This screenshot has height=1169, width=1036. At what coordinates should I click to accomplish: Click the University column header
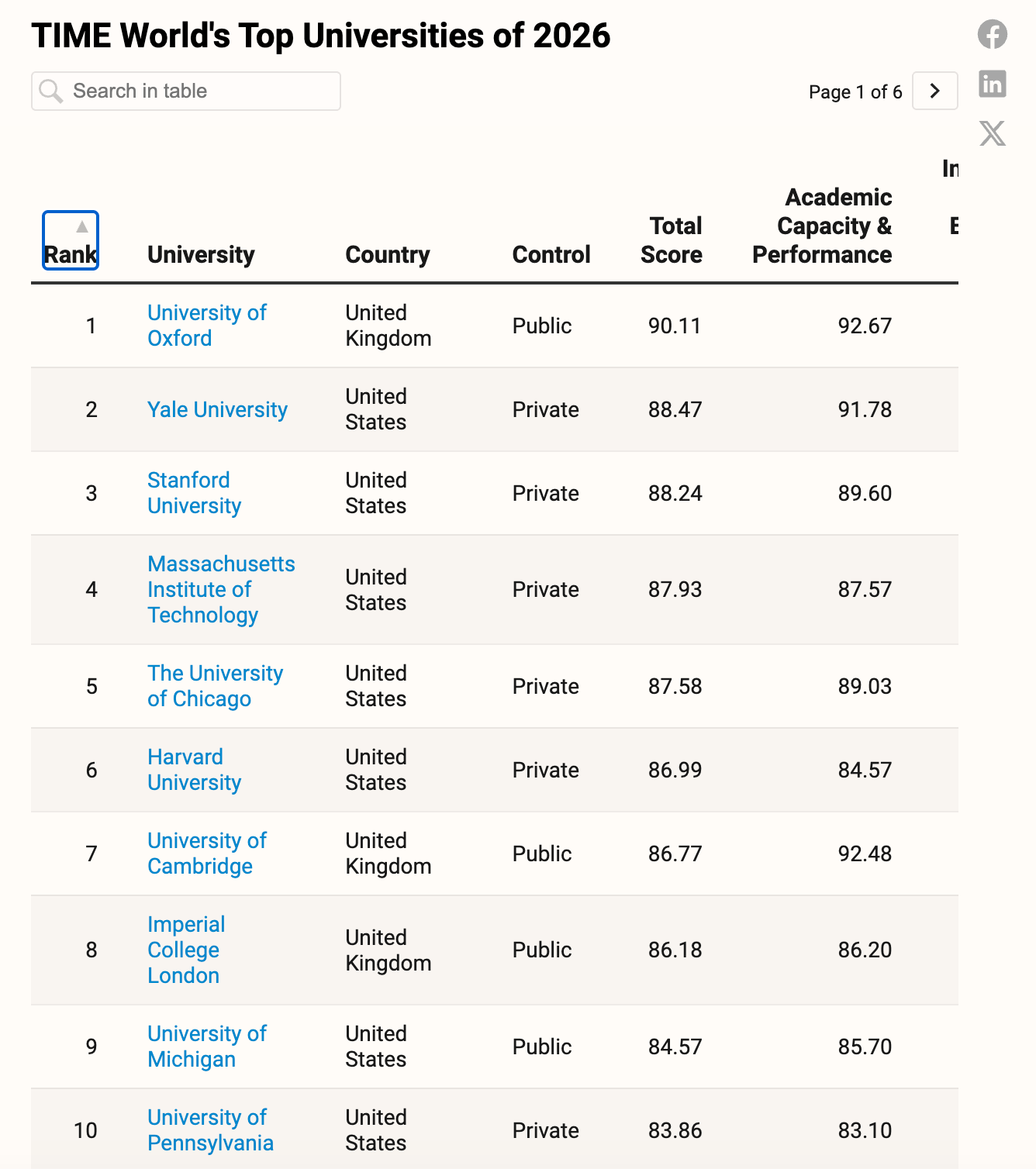(201, 254)
